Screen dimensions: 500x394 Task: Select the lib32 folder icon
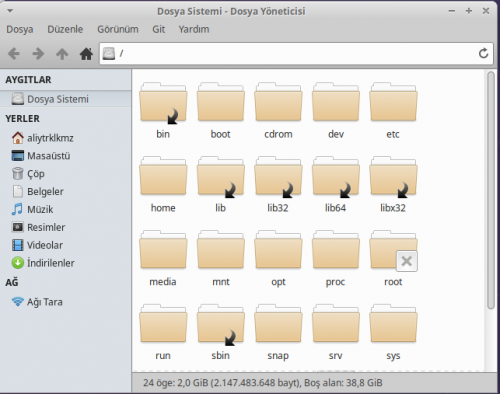pos(278,176)
